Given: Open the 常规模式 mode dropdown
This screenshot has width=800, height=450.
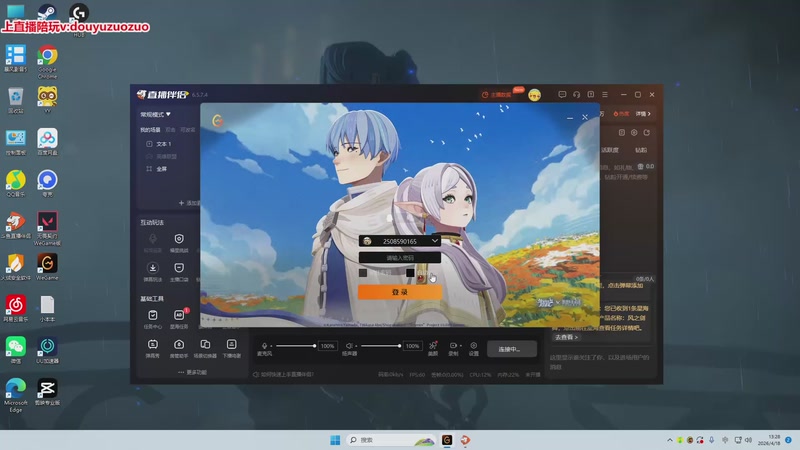Looking at the screenshot, I should pyautogui.click(x=155, y=114).
